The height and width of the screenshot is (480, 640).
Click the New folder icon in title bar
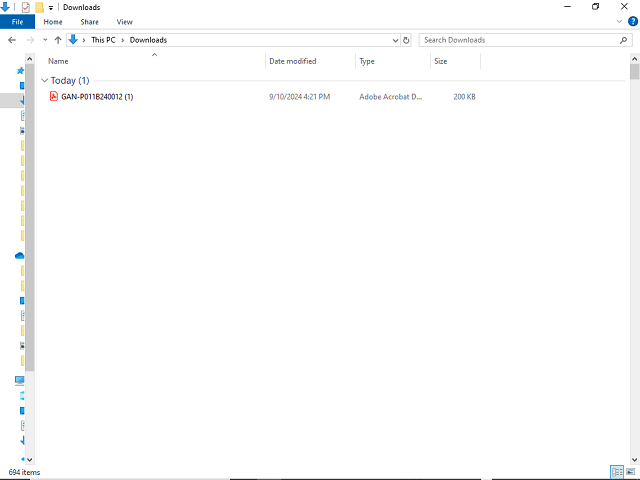(39, 7)
